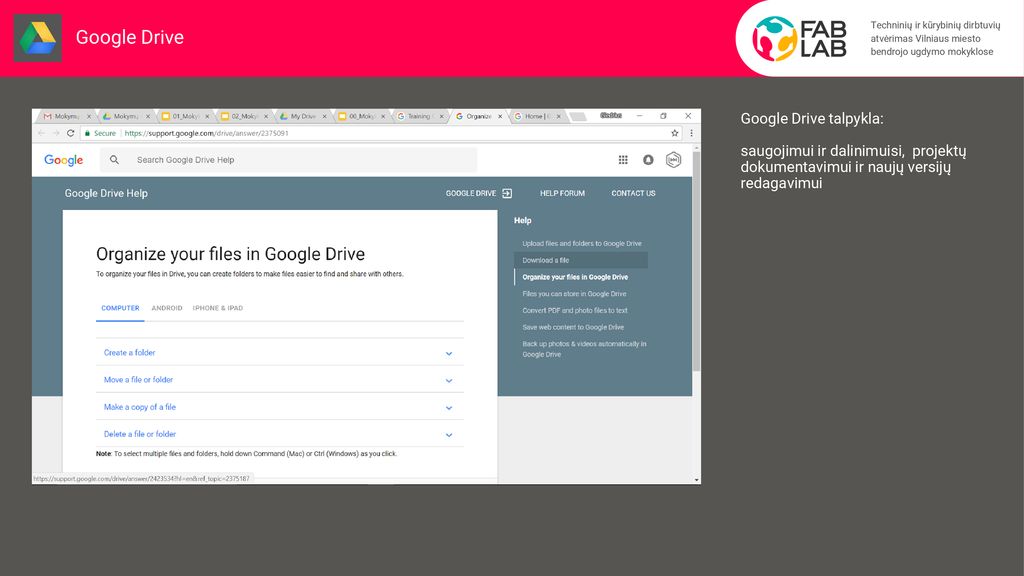The width and height of the screenshot is (1024, 576).
Task: Close the Gmail Mokymų tab
Action: [x=89, y=116]
